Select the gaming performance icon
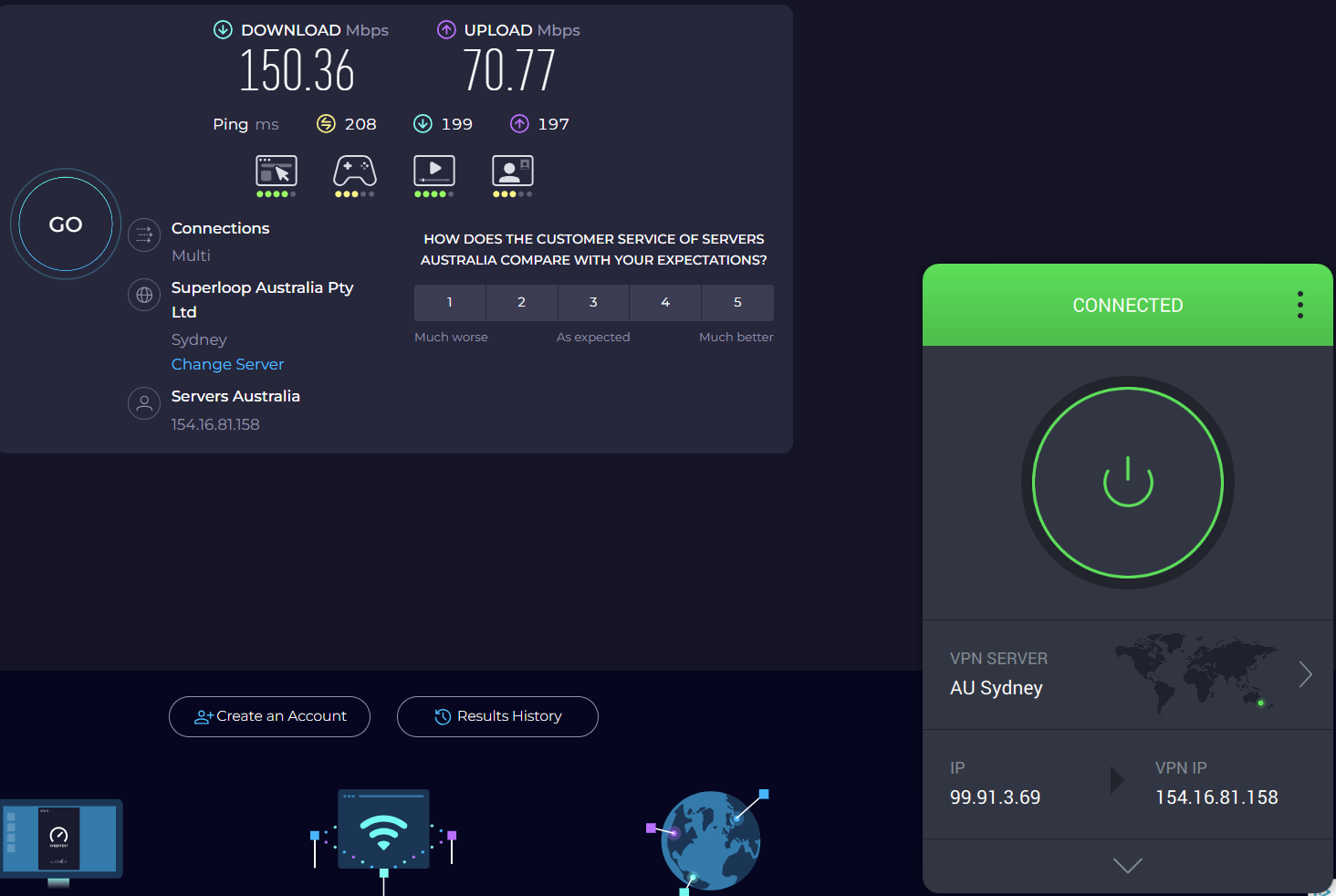Viewport: 1336px width, 896px height. [355, 170]
